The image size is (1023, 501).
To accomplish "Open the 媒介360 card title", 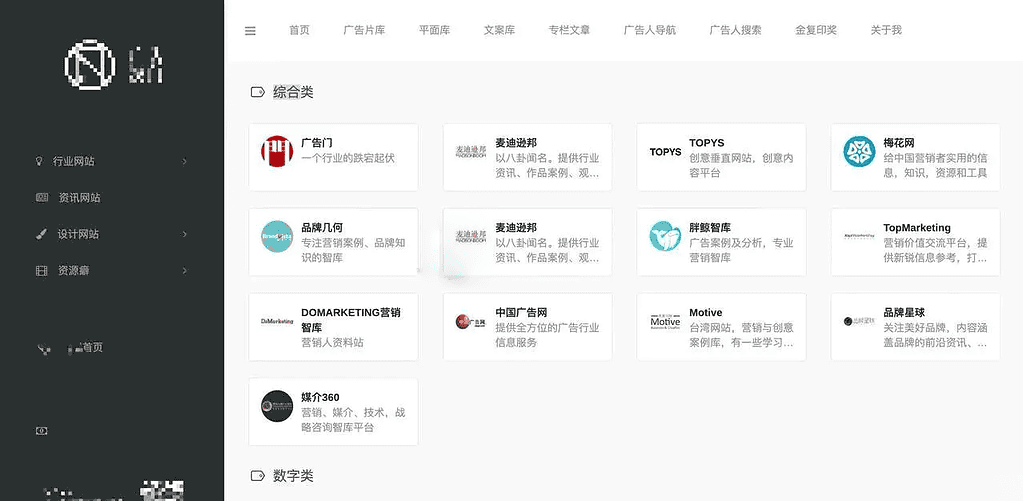I will [x=320, y=397].
